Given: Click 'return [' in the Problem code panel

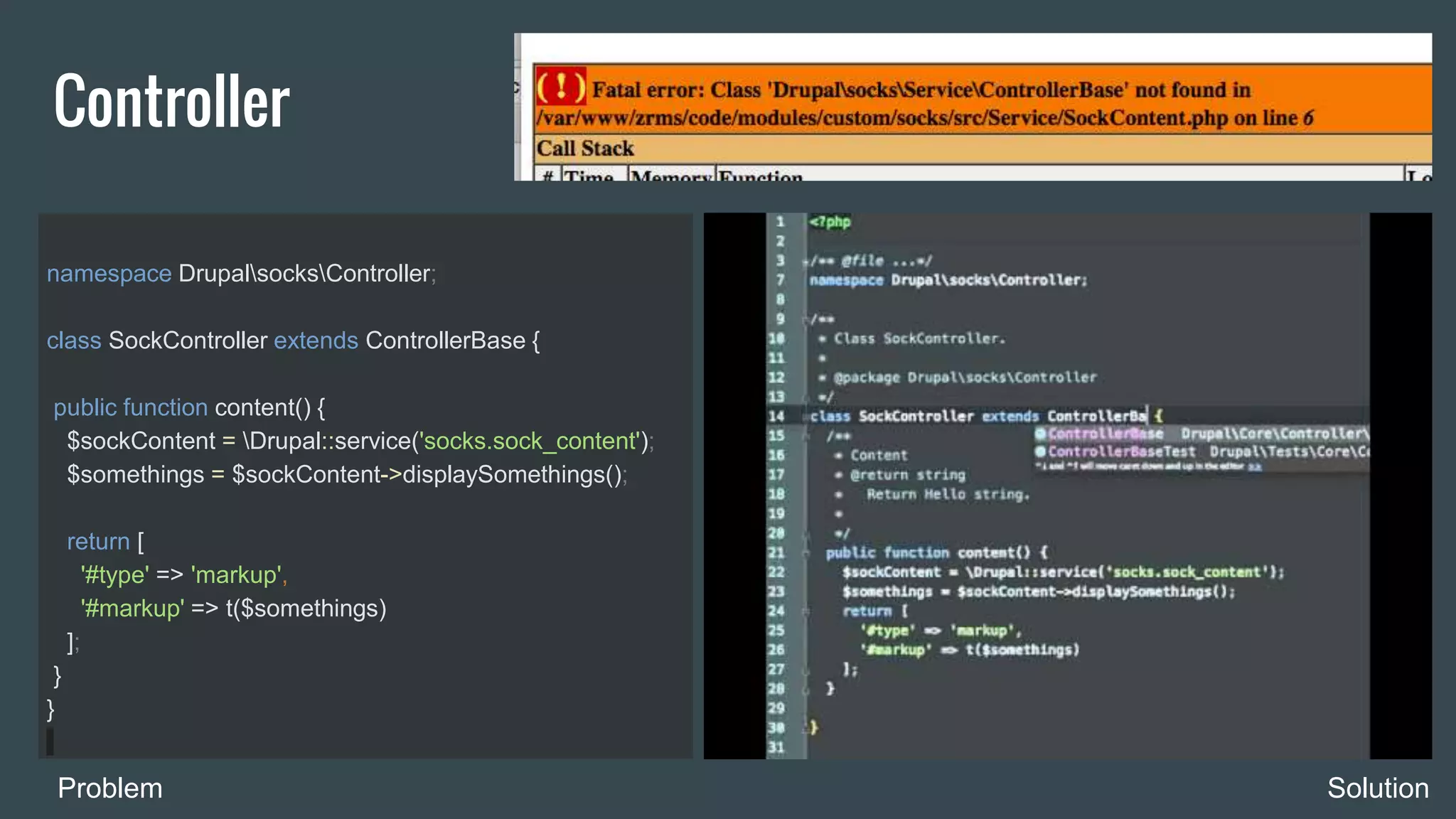Looking at the screenshot, I should coord(105,542).
